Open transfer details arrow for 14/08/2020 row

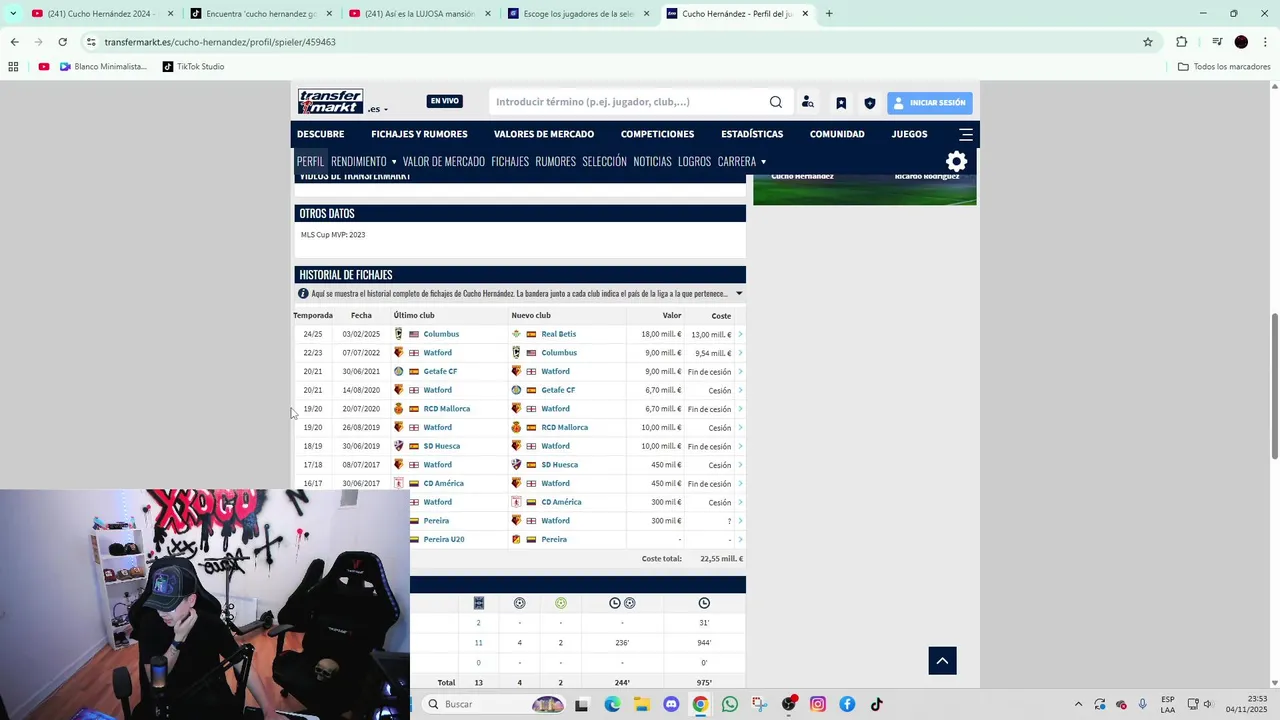[740, 390]
